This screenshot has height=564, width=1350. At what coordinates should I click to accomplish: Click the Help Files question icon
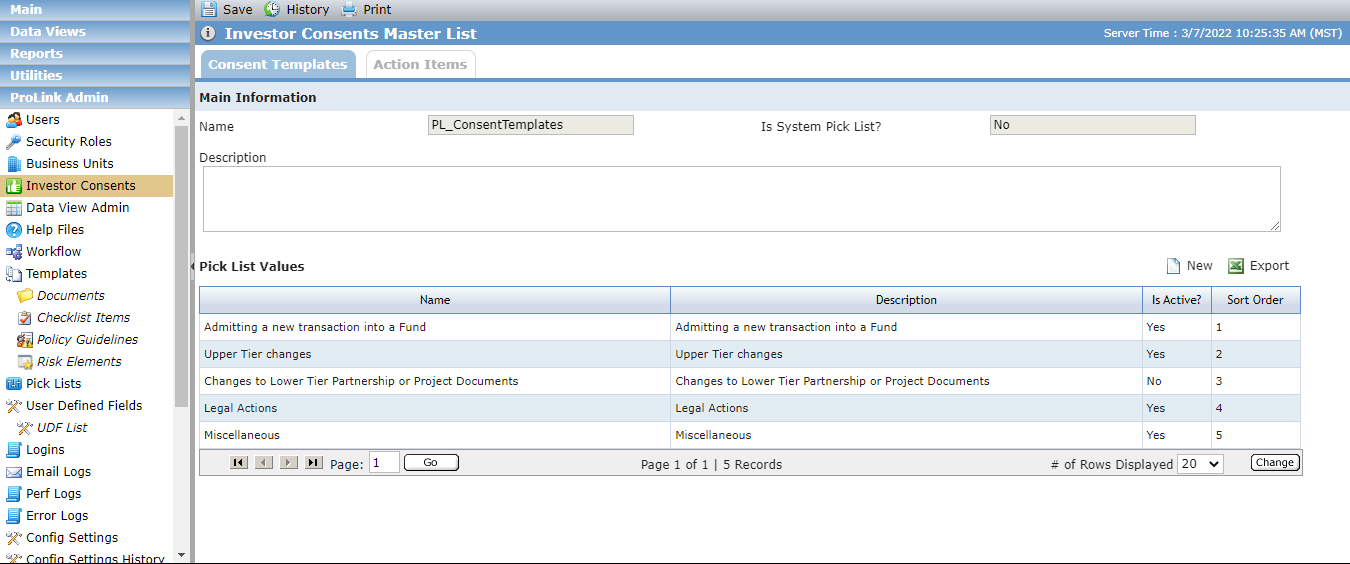click(x=14, y=230)
